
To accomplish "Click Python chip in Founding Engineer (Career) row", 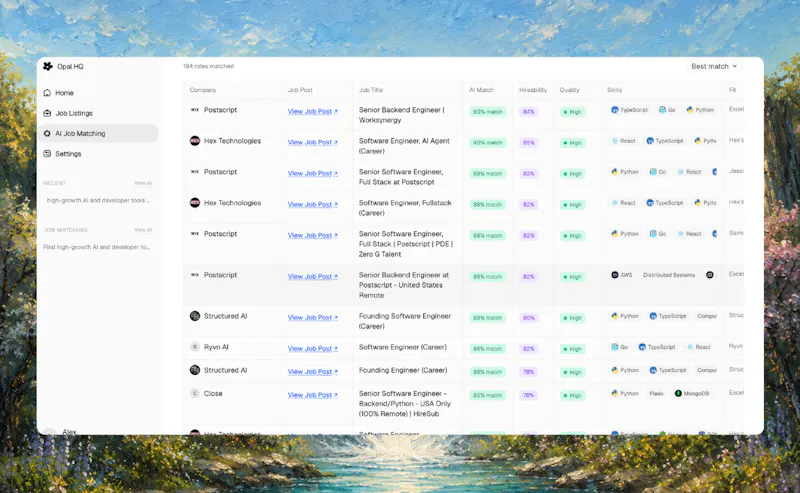I will pos(625,370).
